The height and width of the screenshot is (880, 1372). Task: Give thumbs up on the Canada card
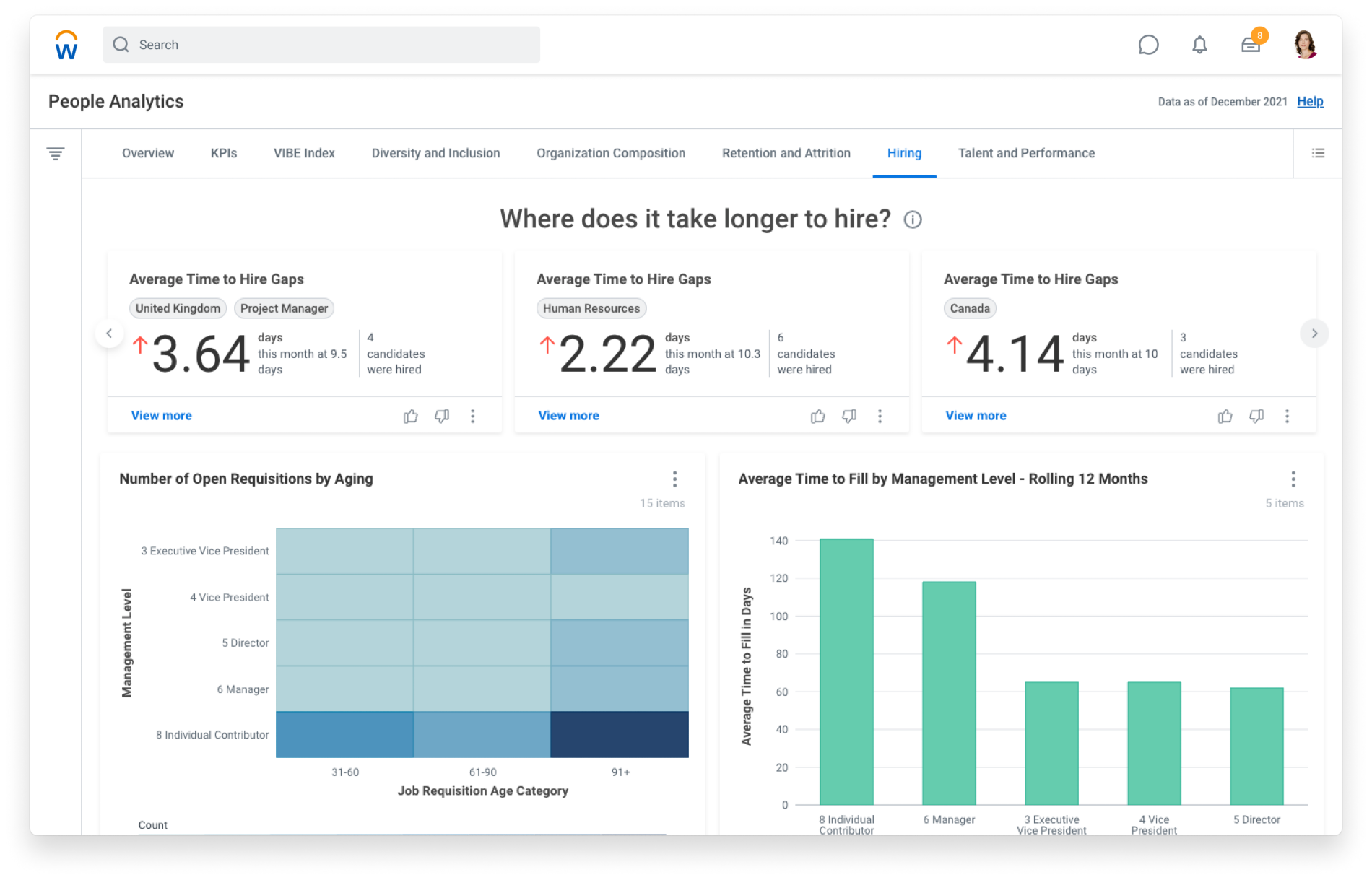click(1225, 416)
